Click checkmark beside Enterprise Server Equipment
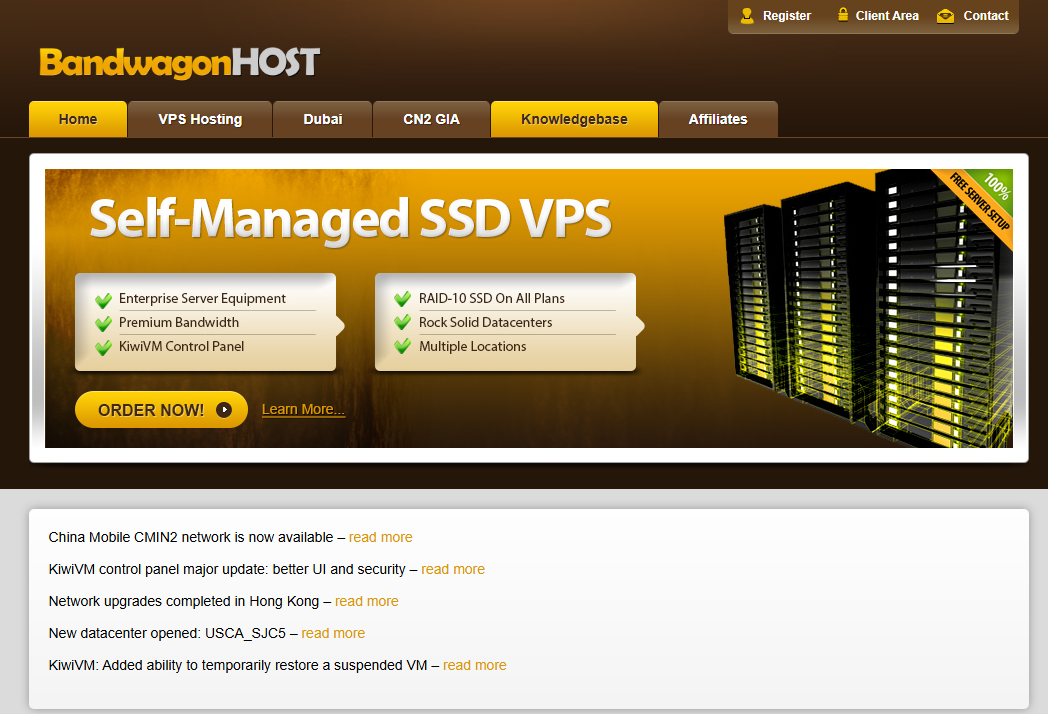This screenshot has width=1048, height=714. click(x=104, y=300)
